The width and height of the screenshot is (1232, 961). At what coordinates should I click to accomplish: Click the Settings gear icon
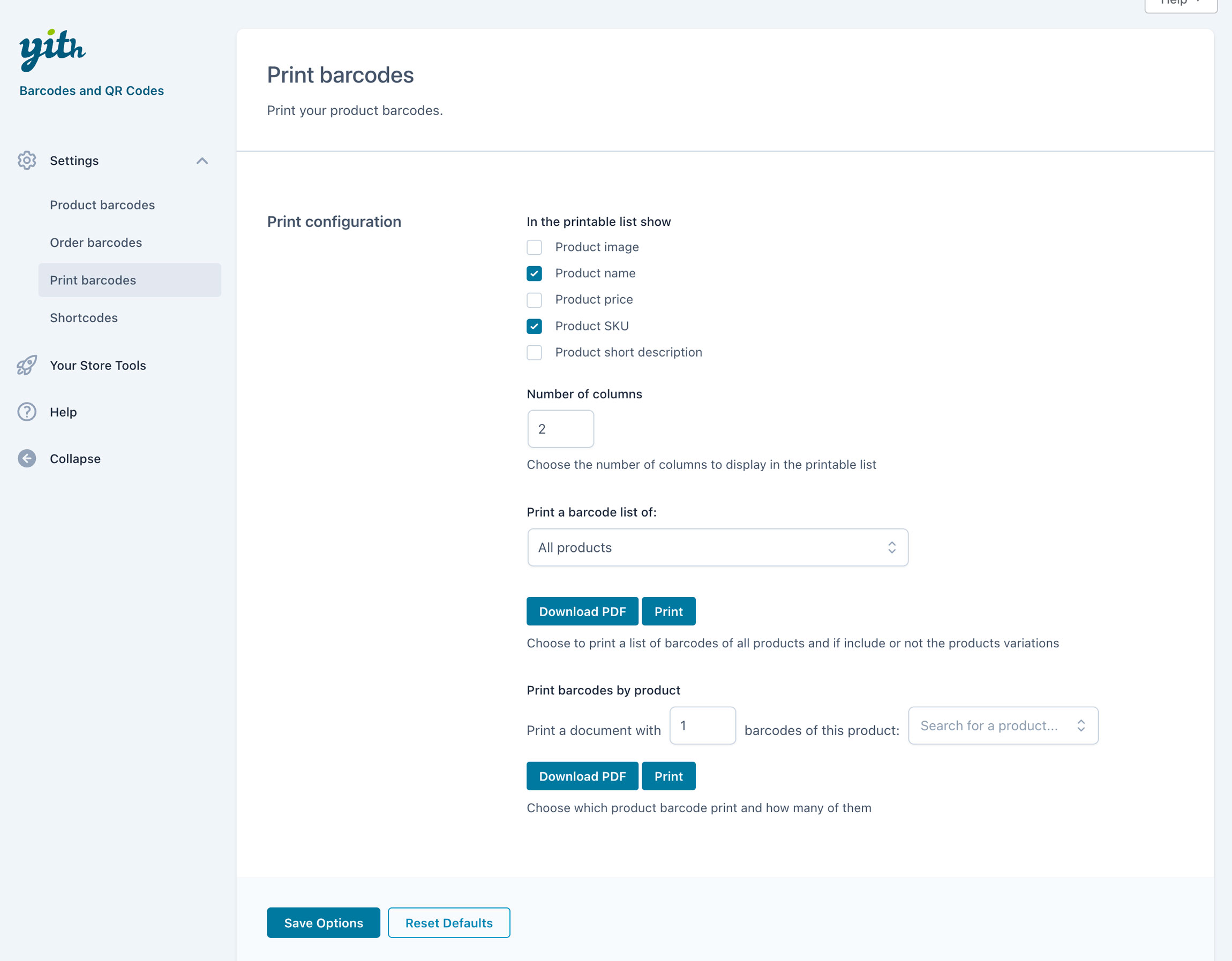pos(26,161)
